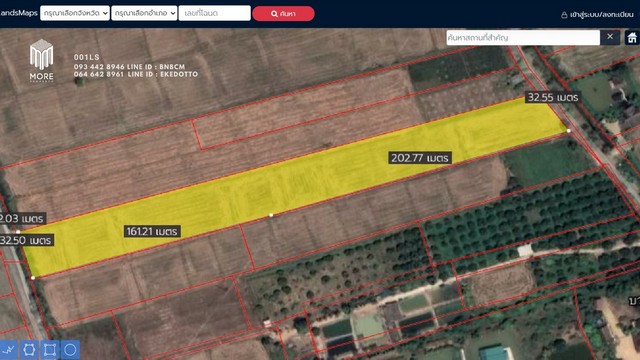
Task: Click the 202.77 meter measurement label
Action: click(x=420, y=158)
